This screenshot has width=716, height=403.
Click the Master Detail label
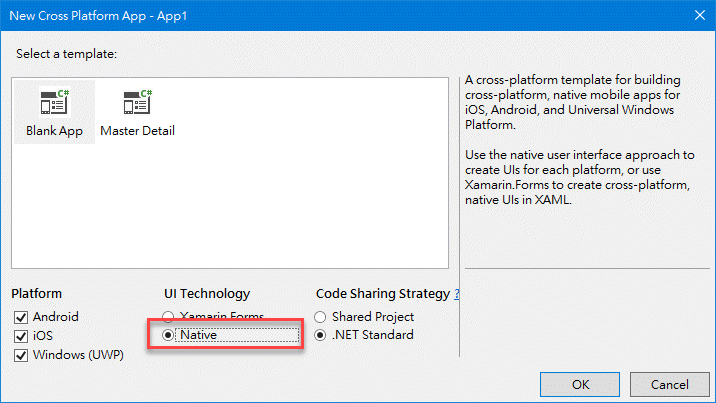point(137,131)
